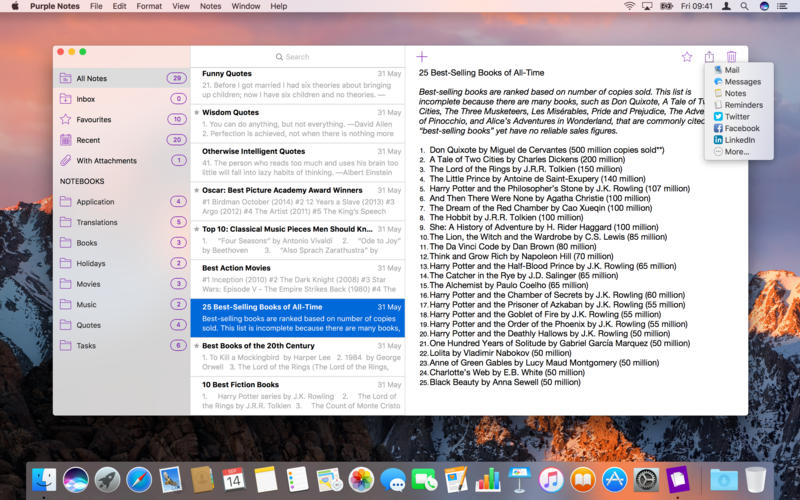Viewport: 800px width, 500px height.
Task: Select the 25 Best-Selling Books of All-Time note
Action: [x=298, y=318]
